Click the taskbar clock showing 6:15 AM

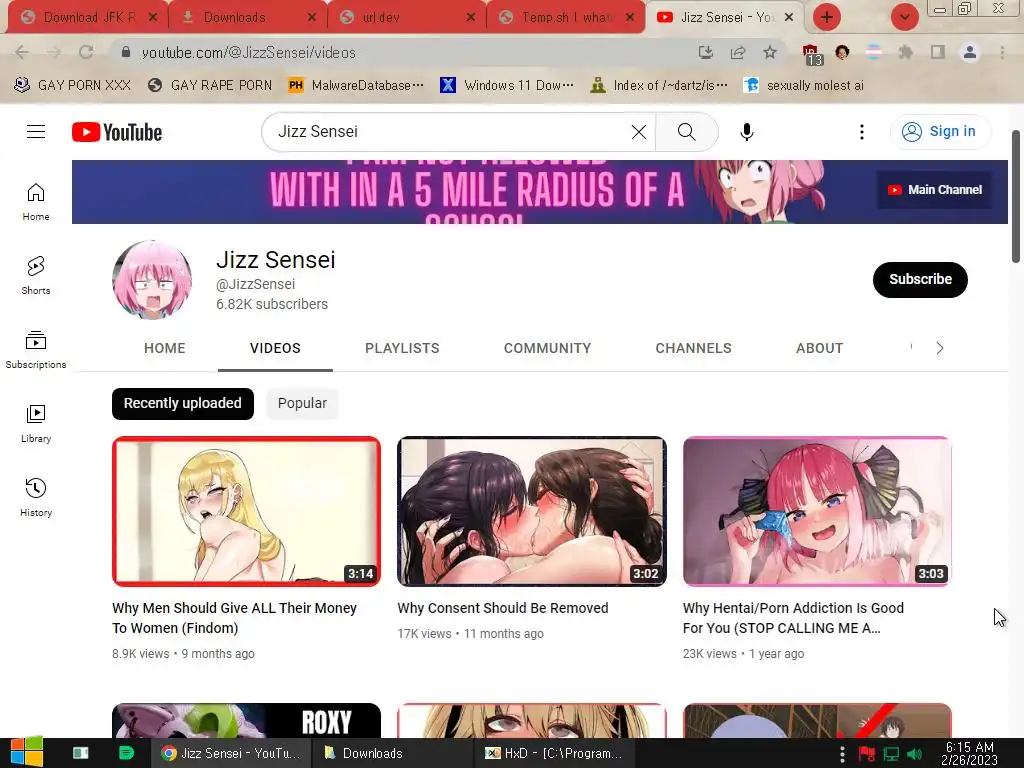coord(969,753)
